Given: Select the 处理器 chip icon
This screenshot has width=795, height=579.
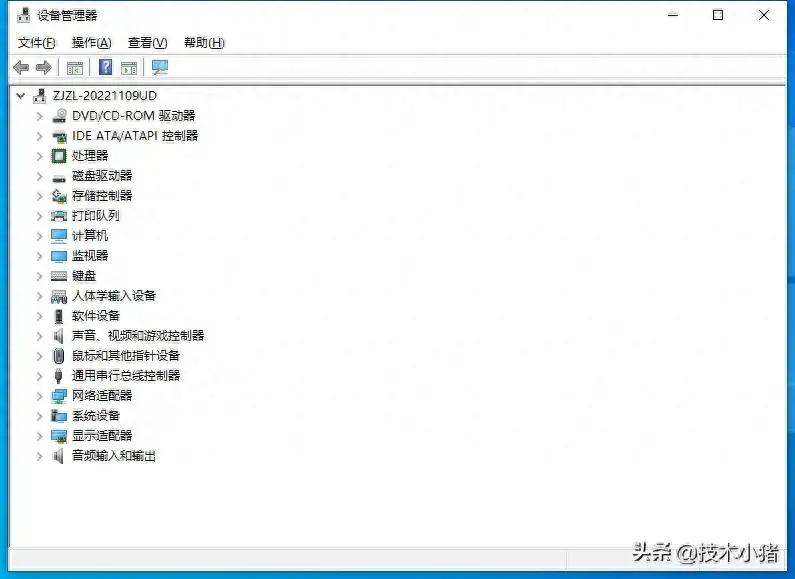Looking at the screenshot, I should pos(59,156).
